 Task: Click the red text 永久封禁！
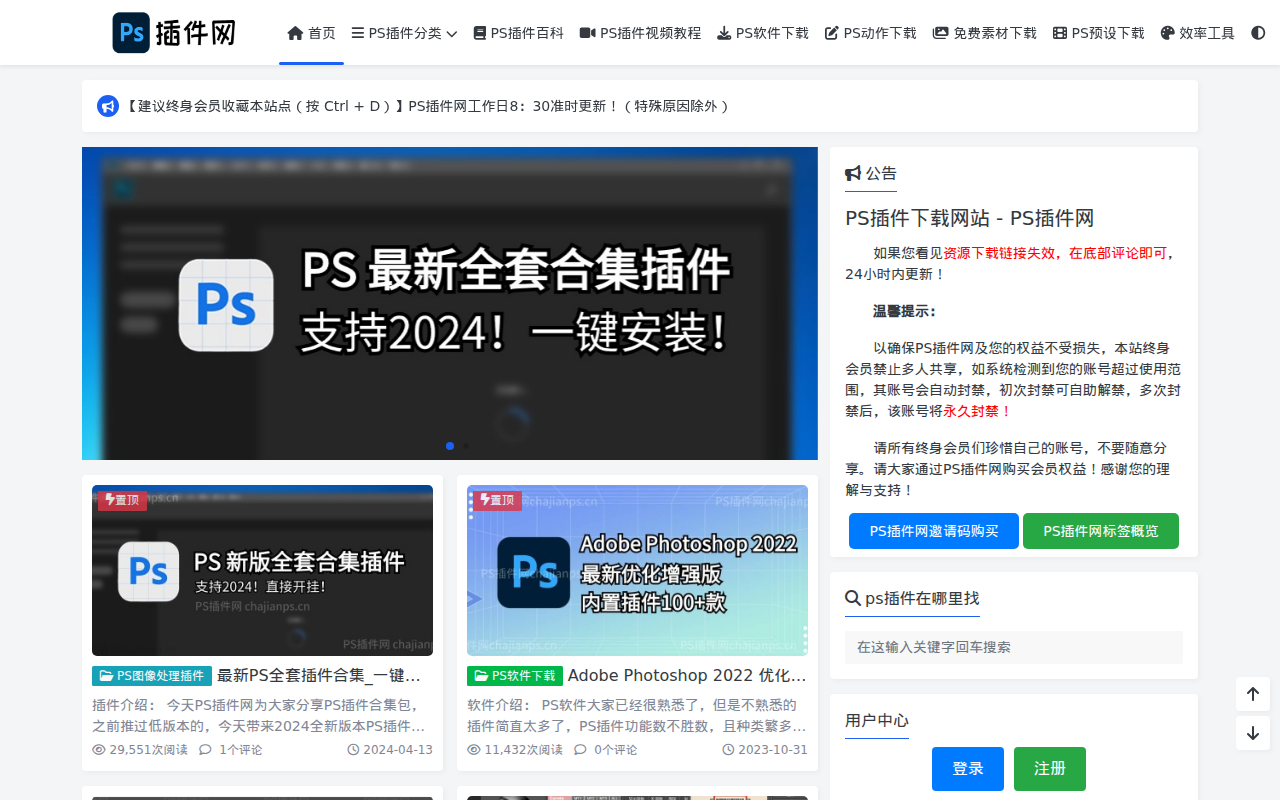point(978,411)
